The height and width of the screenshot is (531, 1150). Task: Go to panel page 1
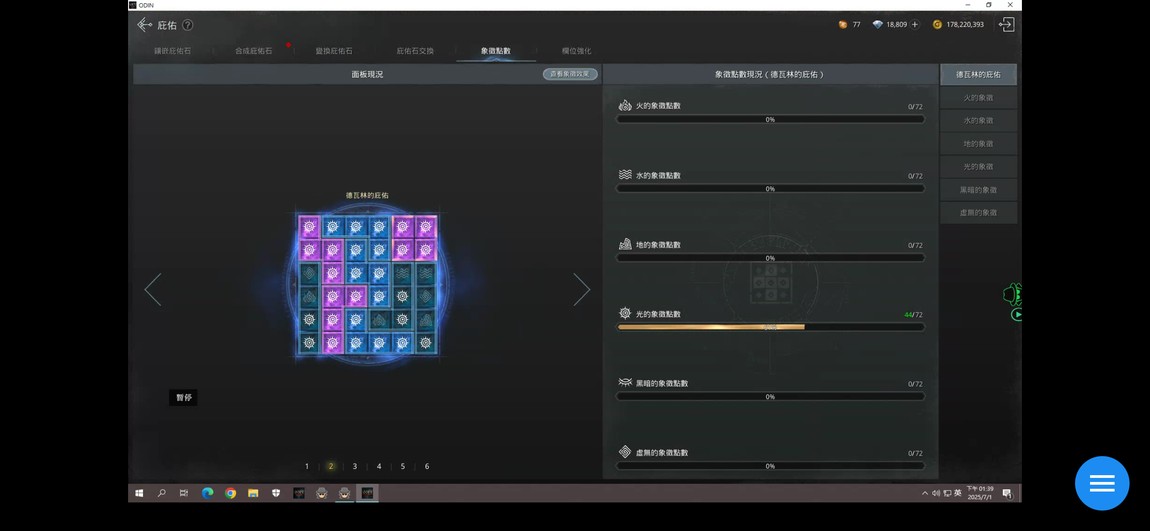(x=307, y=466)
